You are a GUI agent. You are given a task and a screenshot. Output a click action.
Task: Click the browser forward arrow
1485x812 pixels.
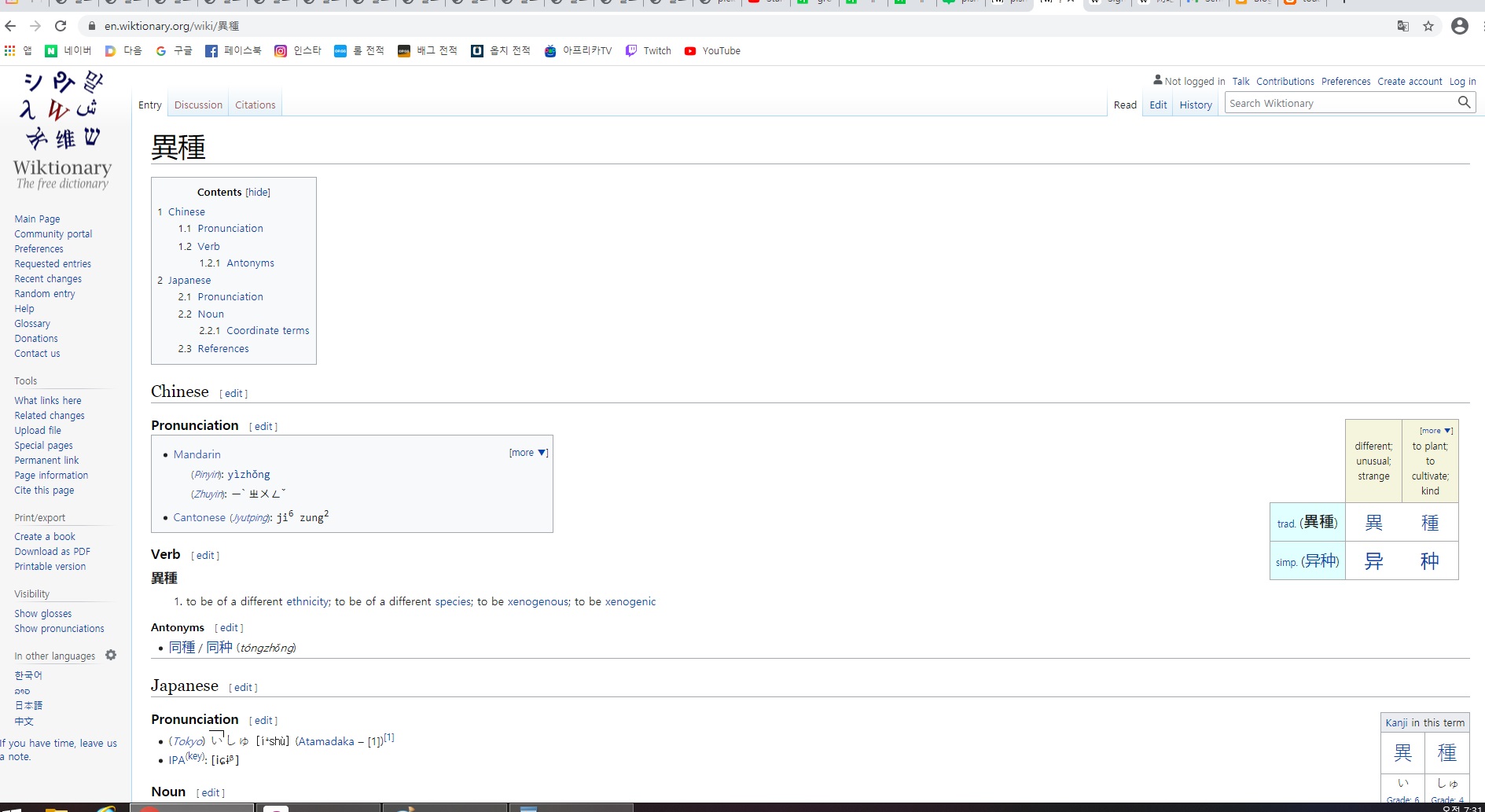pyautogui.click(x=35, y=26)
